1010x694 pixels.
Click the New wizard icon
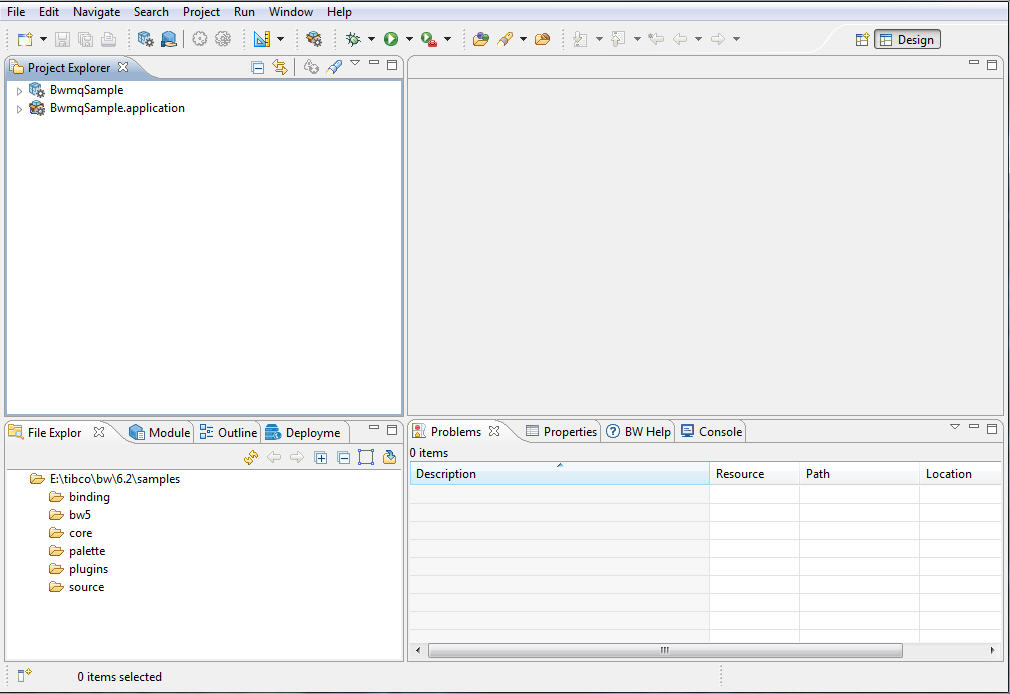click(x=25, y=39)
